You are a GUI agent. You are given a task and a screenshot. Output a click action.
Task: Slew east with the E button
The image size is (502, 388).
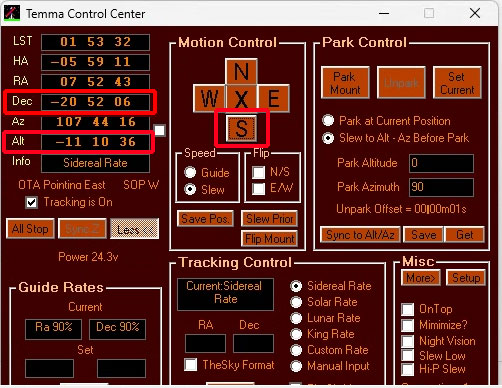point(273,99)
